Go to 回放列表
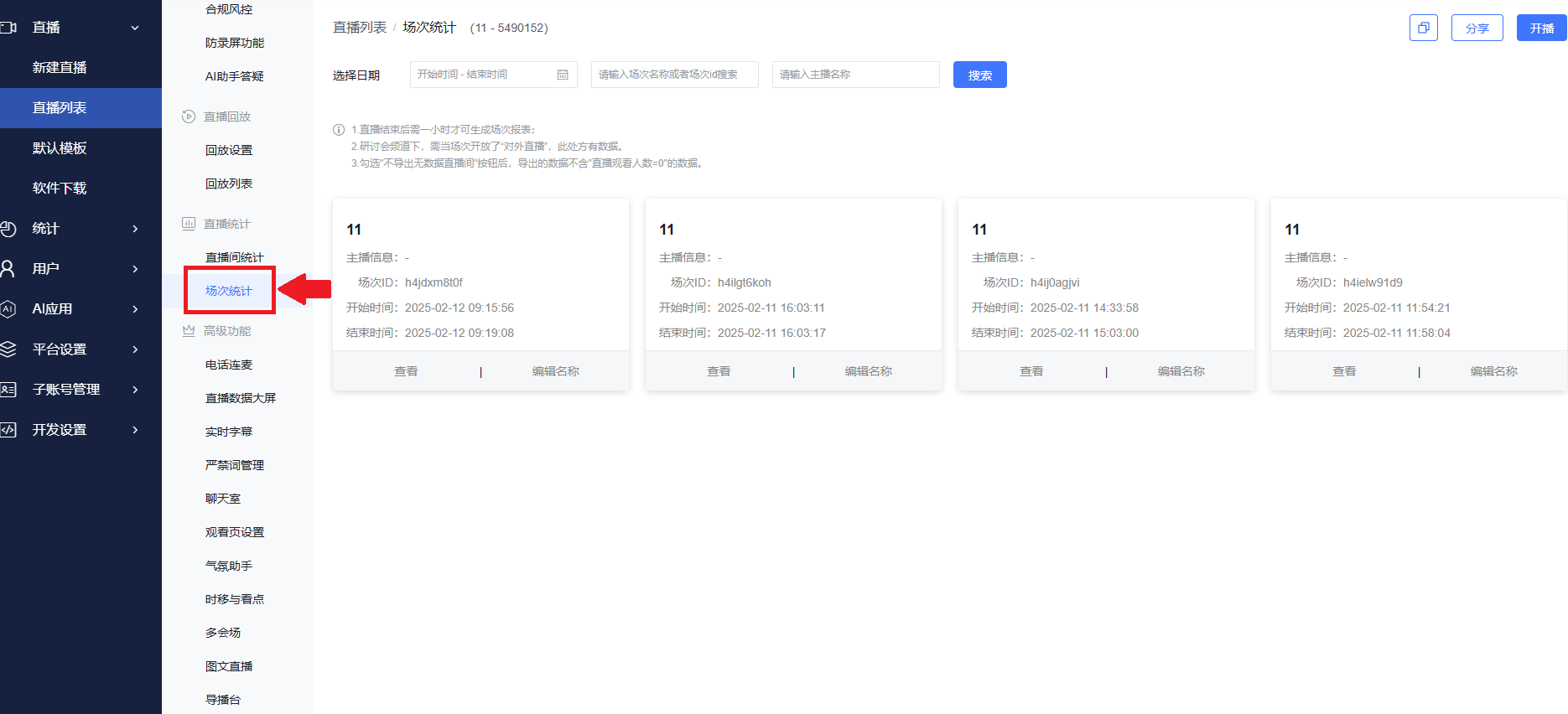1568x714 pixels. [x=229, y=184]
